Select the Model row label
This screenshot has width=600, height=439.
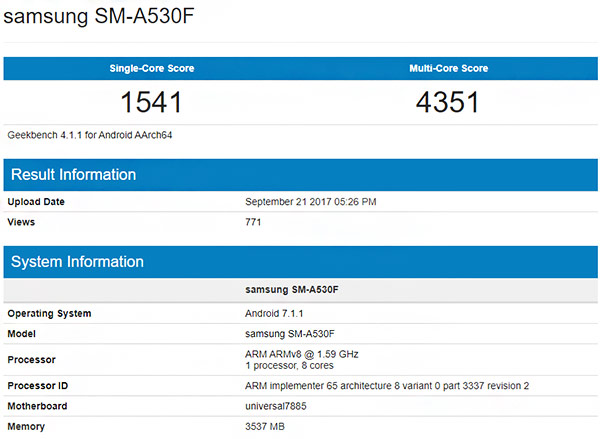pyautogui.click(x=21, y=334)
